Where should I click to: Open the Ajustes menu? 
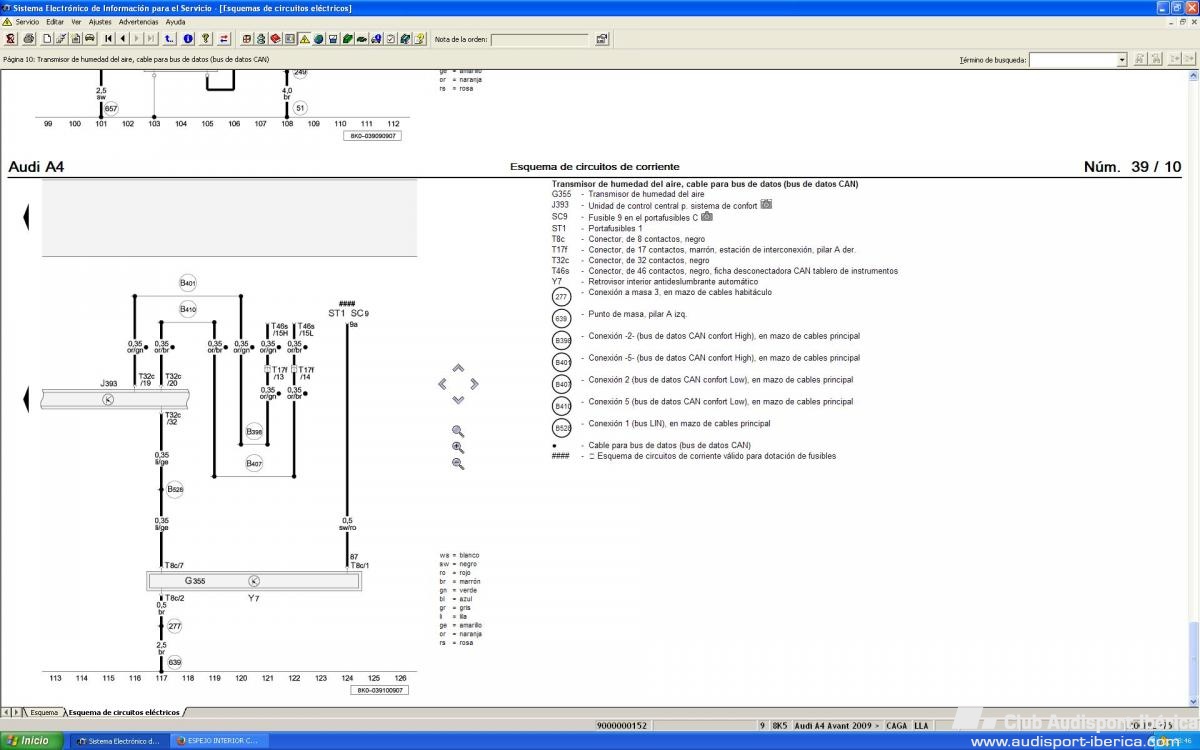100,21
